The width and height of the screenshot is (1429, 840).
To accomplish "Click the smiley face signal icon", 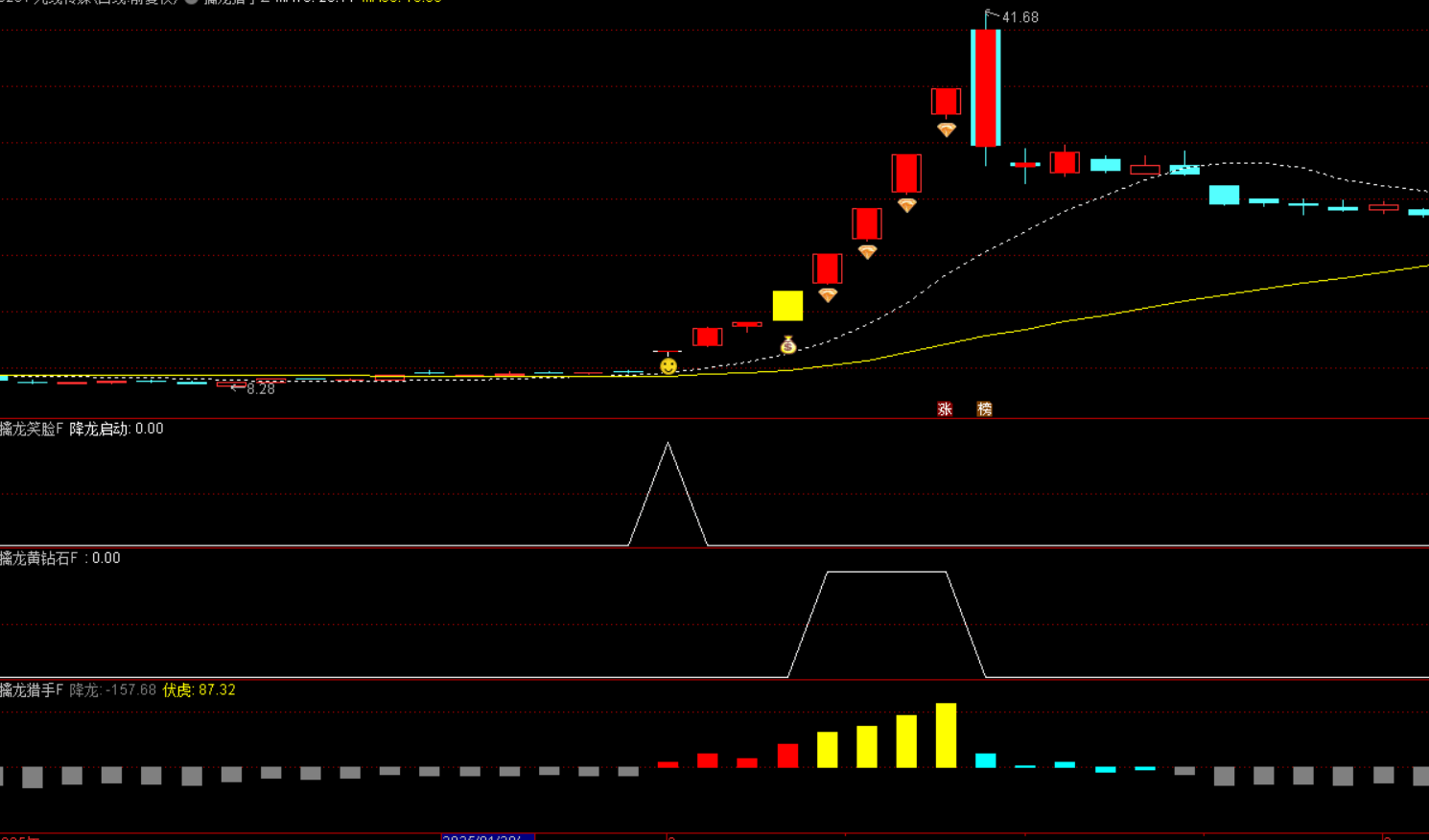I will (x=668, y=366).
